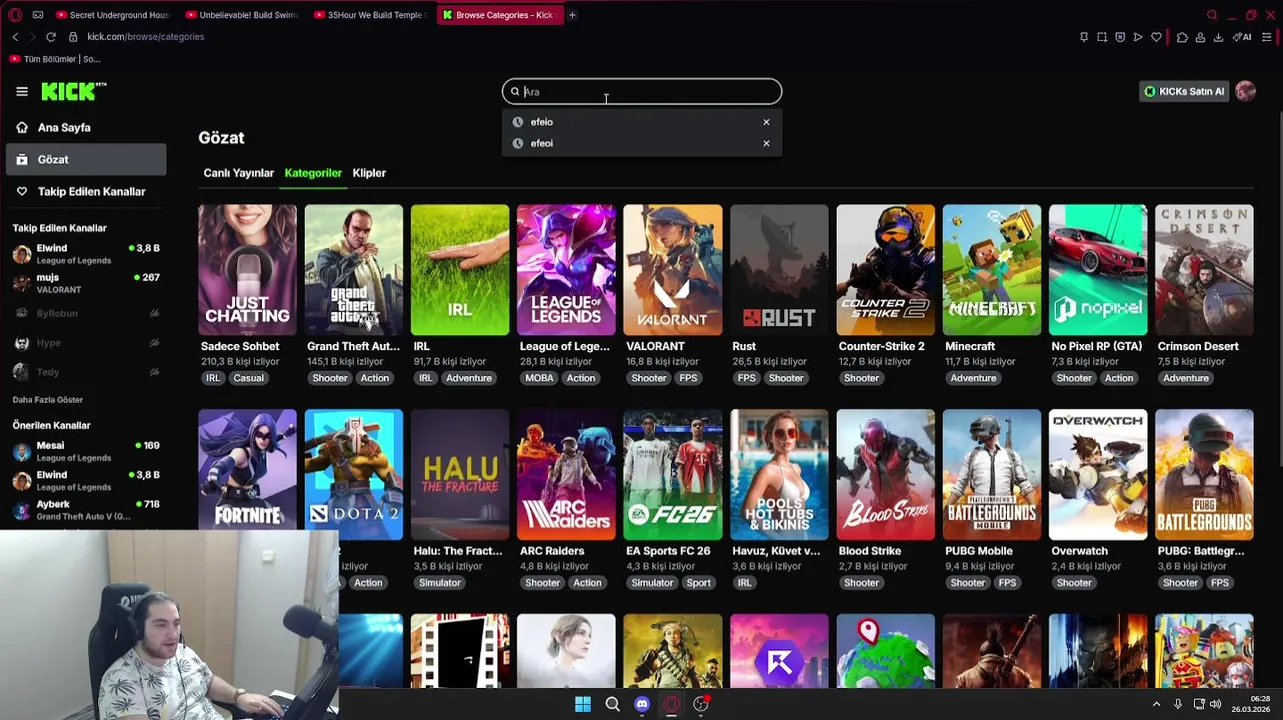Switch to 'Unbelievable! Build Swim' browser tab
This screenshot has height=720, width=1283.
(242, 15)
